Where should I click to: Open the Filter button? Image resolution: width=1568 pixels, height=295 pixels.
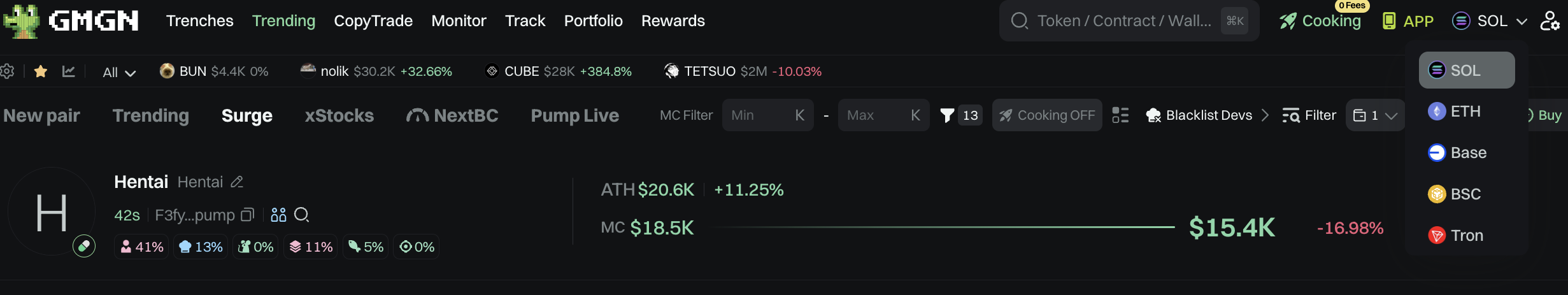click(x=1309, y=115)
